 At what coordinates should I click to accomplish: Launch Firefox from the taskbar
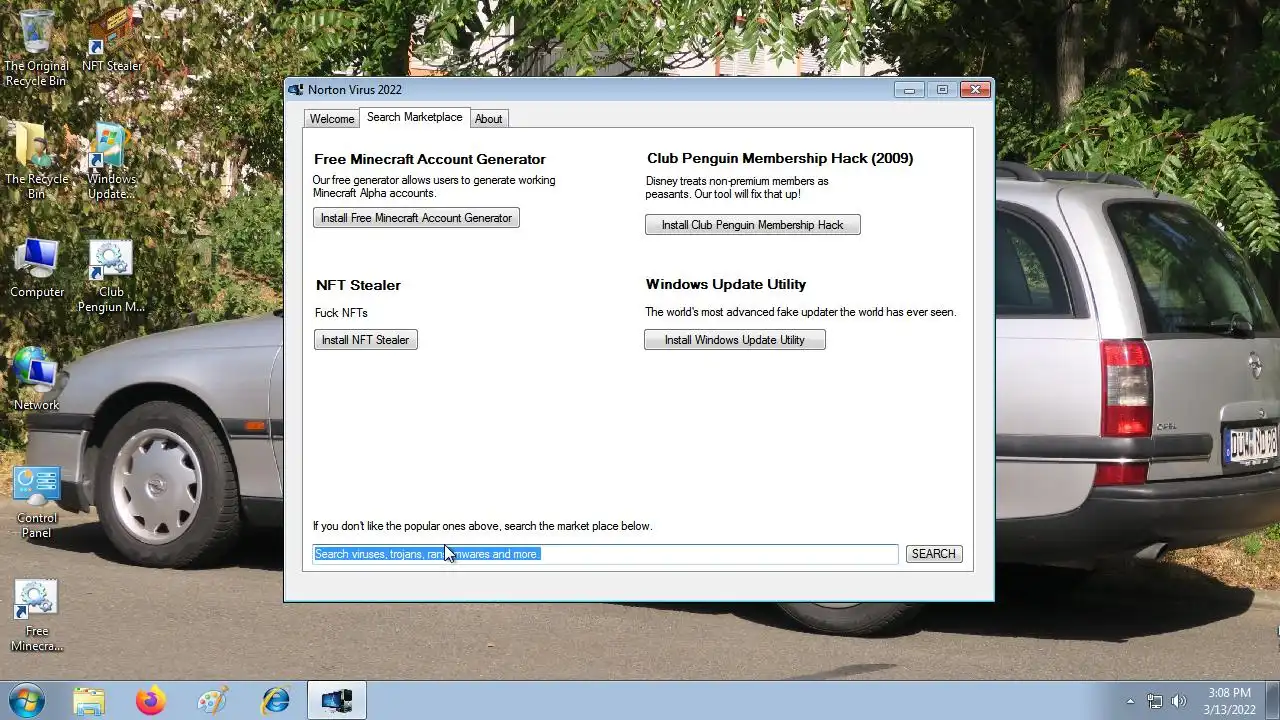151,701
